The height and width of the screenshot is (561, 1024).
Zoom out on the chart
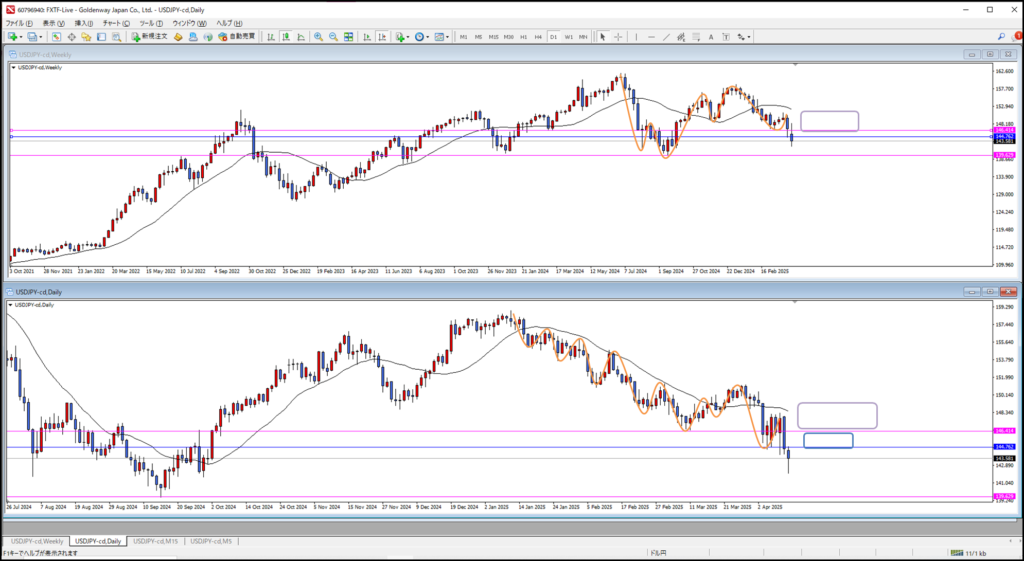pos(334,37)
